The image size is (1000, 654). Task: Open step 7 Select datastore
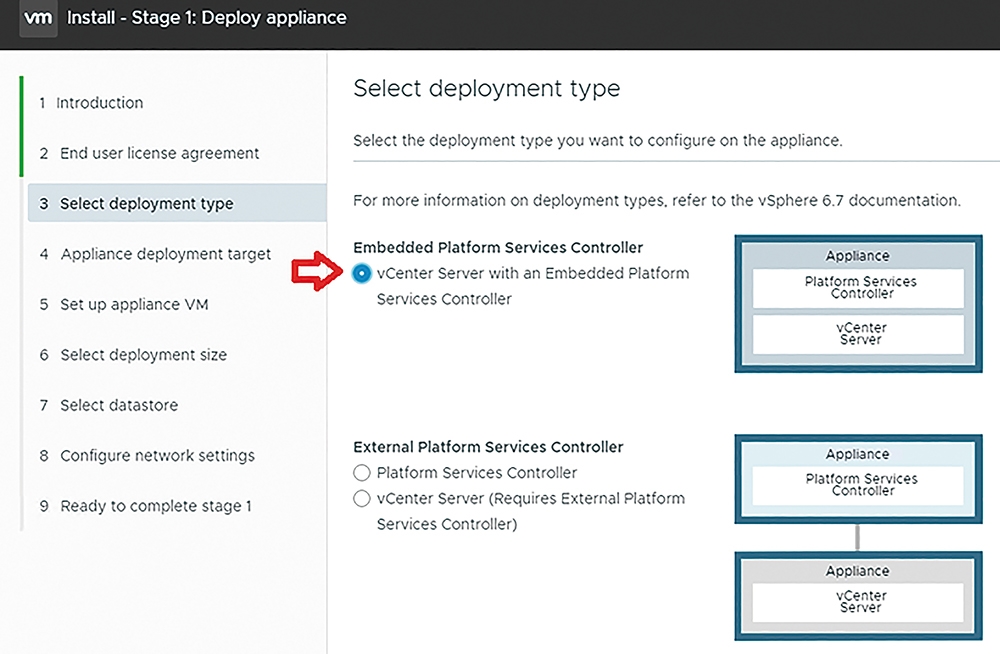point(108,405)
